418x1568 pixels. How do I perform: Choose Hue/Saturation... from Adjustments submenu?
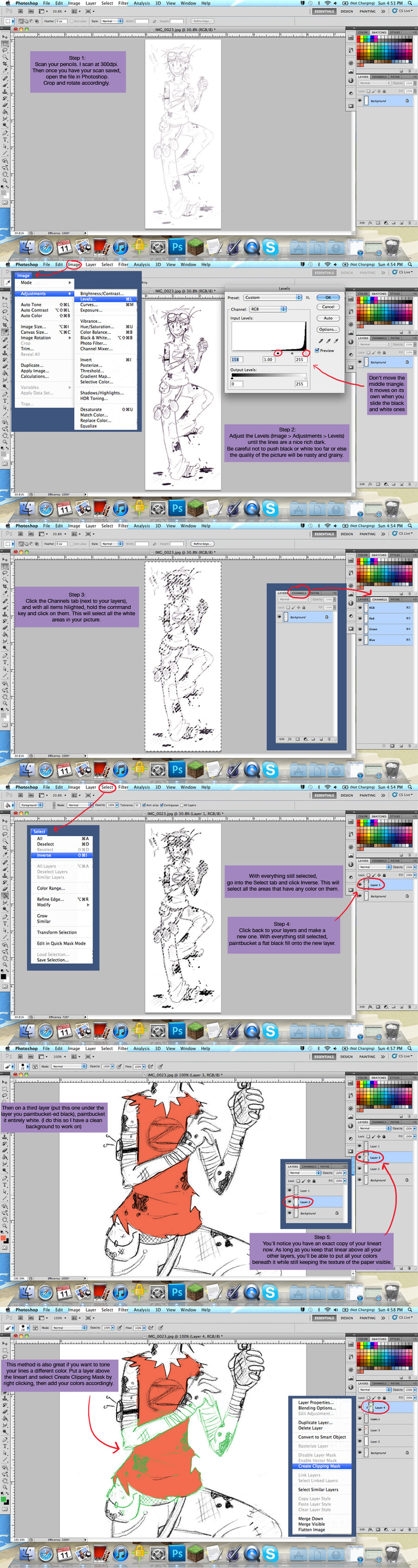tap(106, 327)
